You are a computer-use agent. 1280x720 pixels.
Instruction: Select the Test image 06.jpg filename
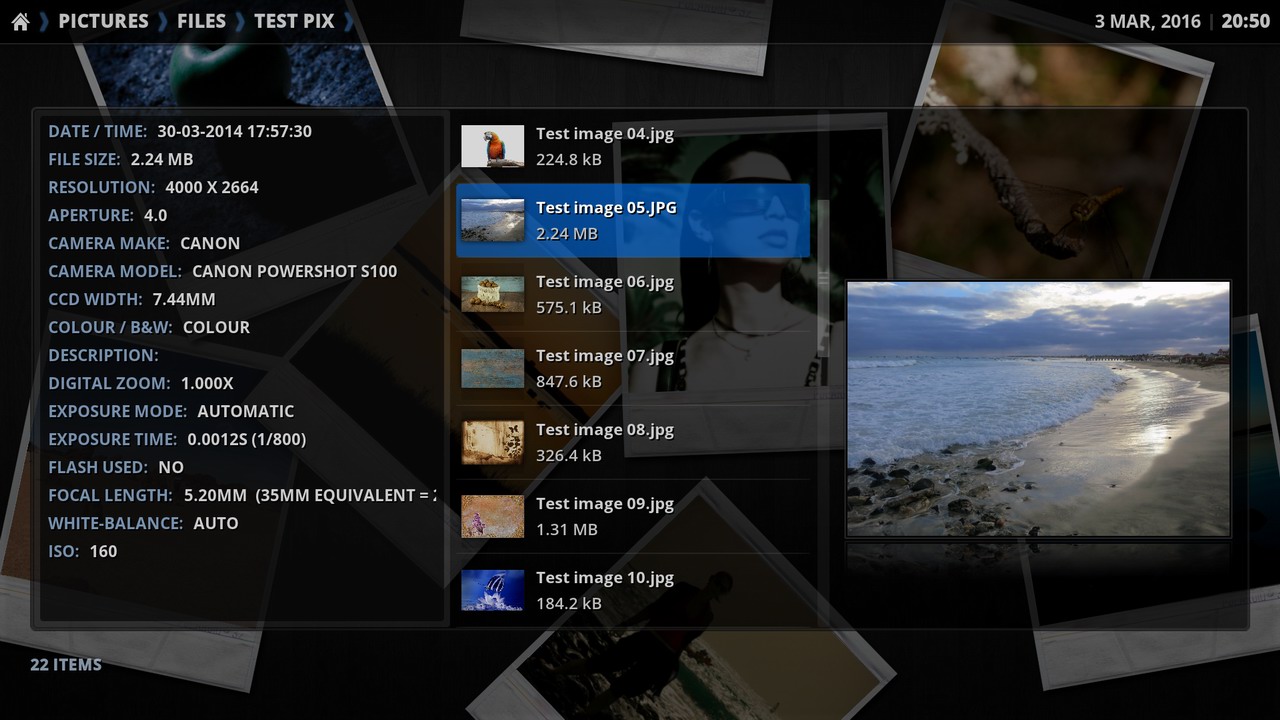point(604,282)
